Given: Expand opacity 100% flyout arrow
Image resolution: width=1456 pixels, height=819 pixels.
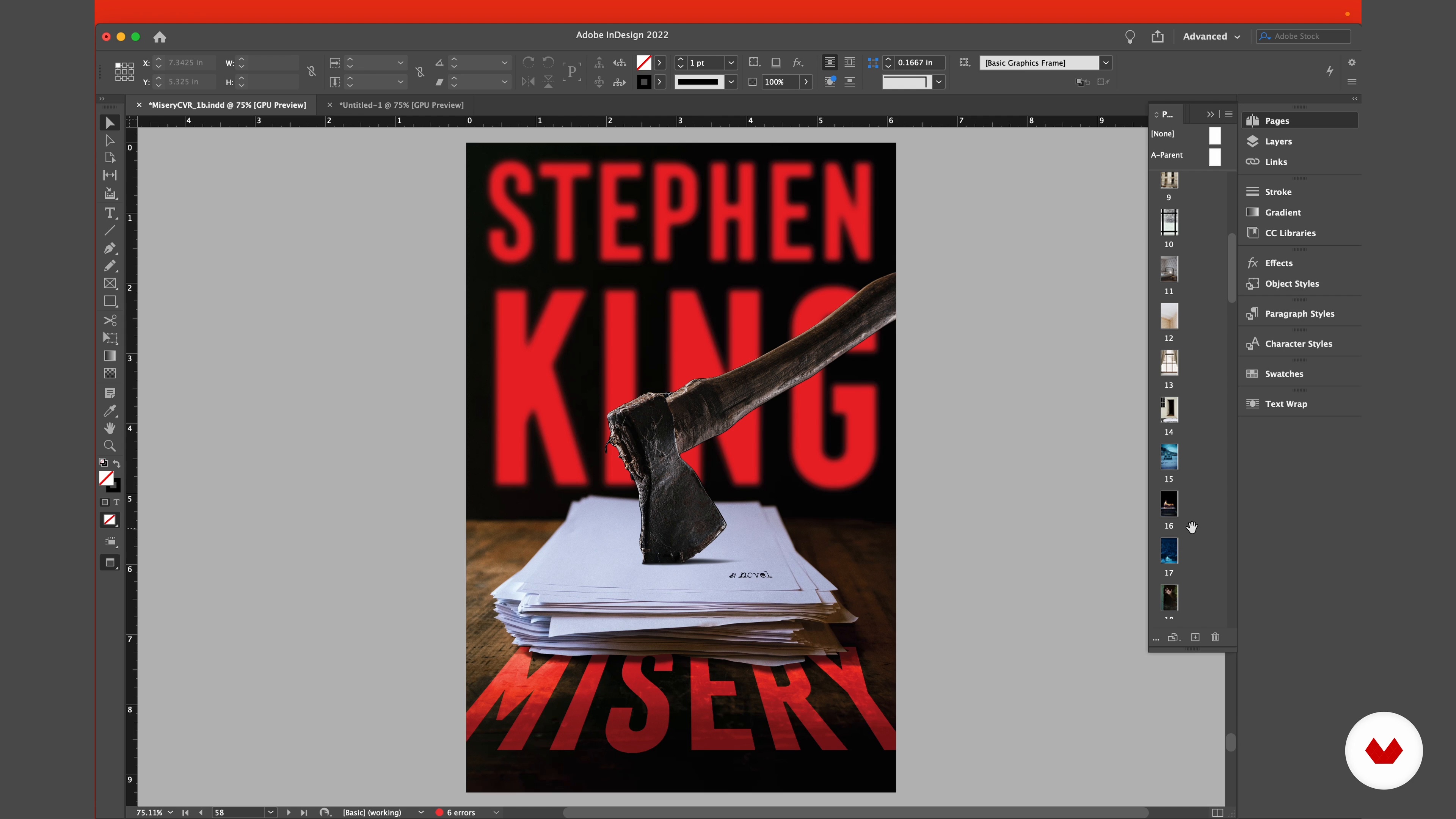Looking at the screenshot, I should [x=806, y=82].
